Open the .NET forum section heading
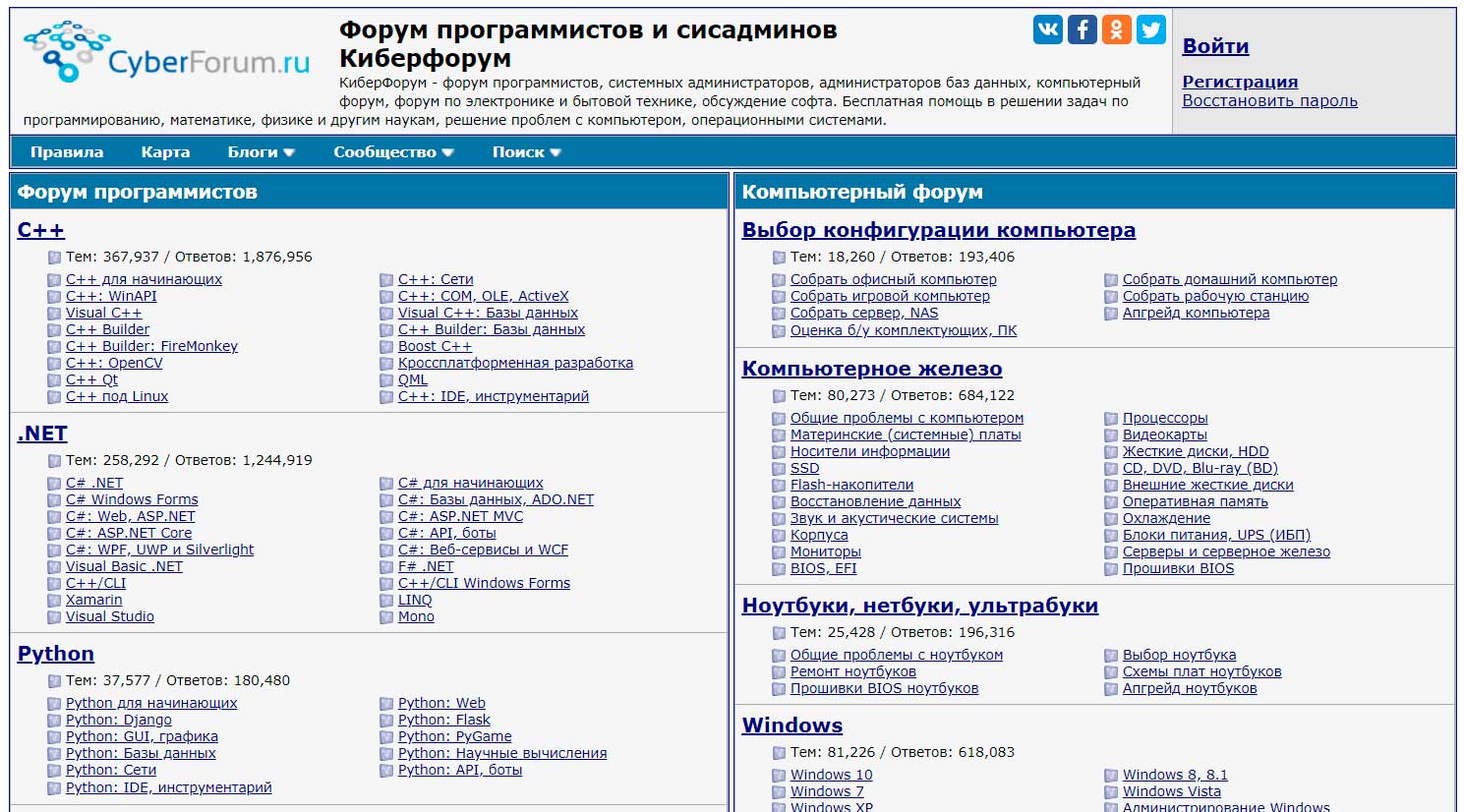 (42, 434)
